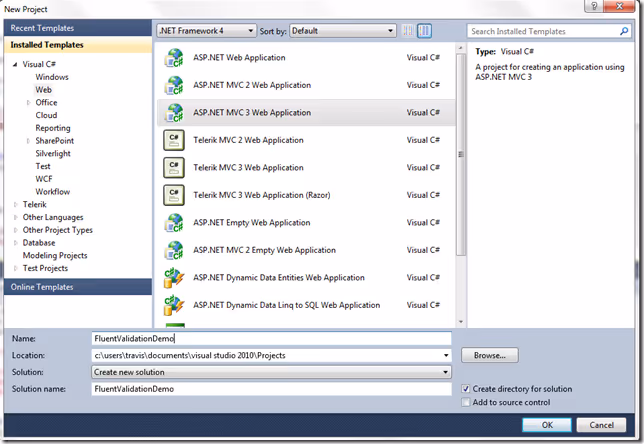
Task: Click in the project Name field
Action: click(x=271, y=338)
